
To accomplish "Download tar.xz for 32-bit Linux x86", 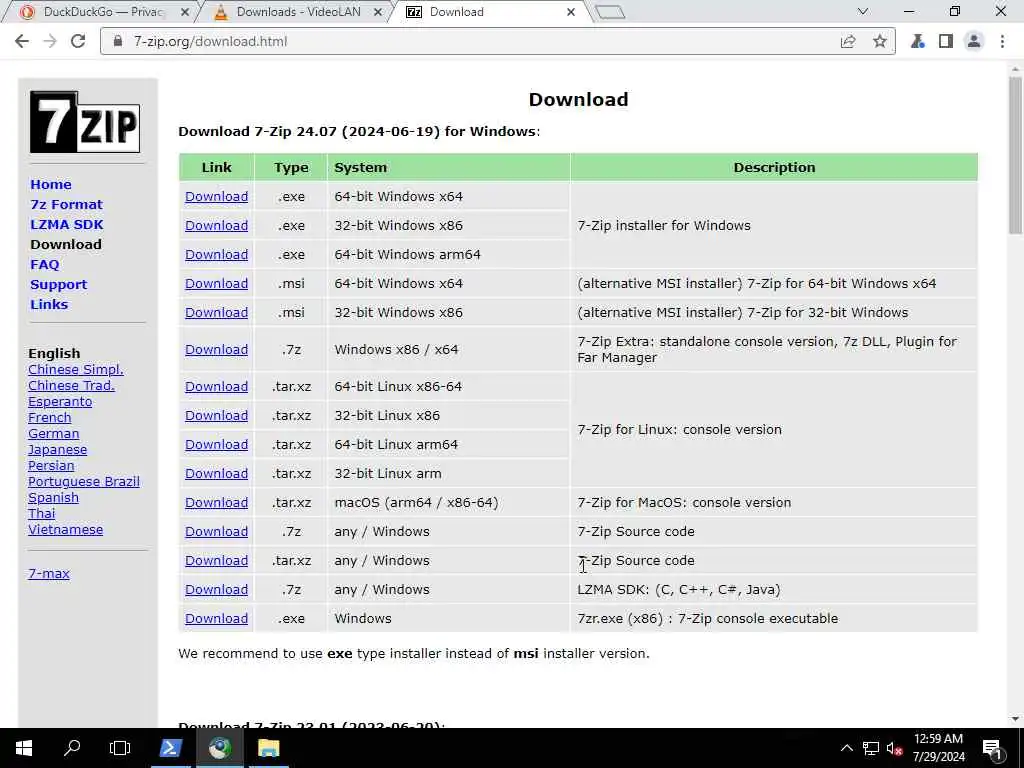I will pyautogui.click(x=216, y=415).
